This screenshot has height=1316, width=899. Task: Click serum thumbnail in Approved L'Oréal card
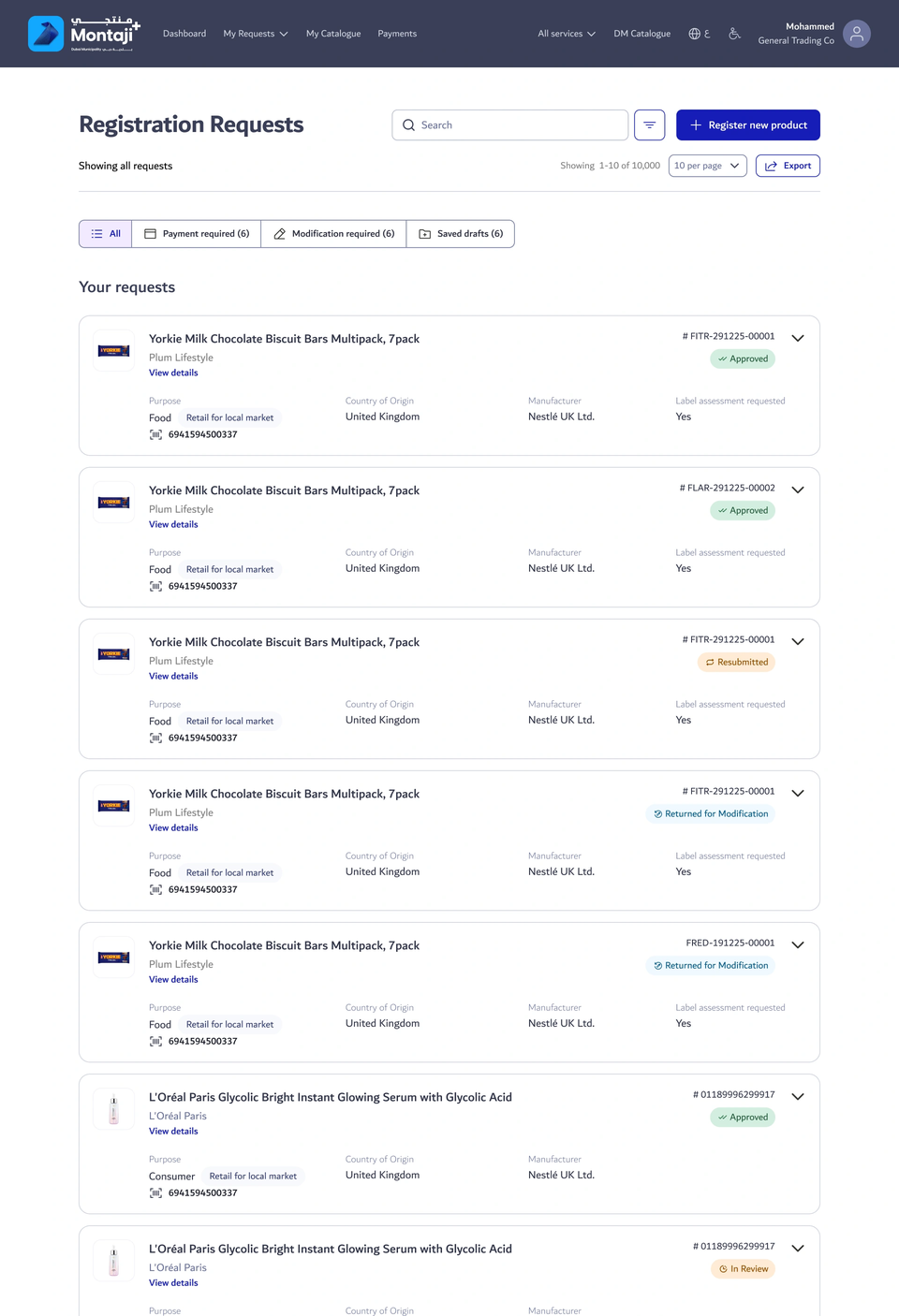coord(114,1109)
